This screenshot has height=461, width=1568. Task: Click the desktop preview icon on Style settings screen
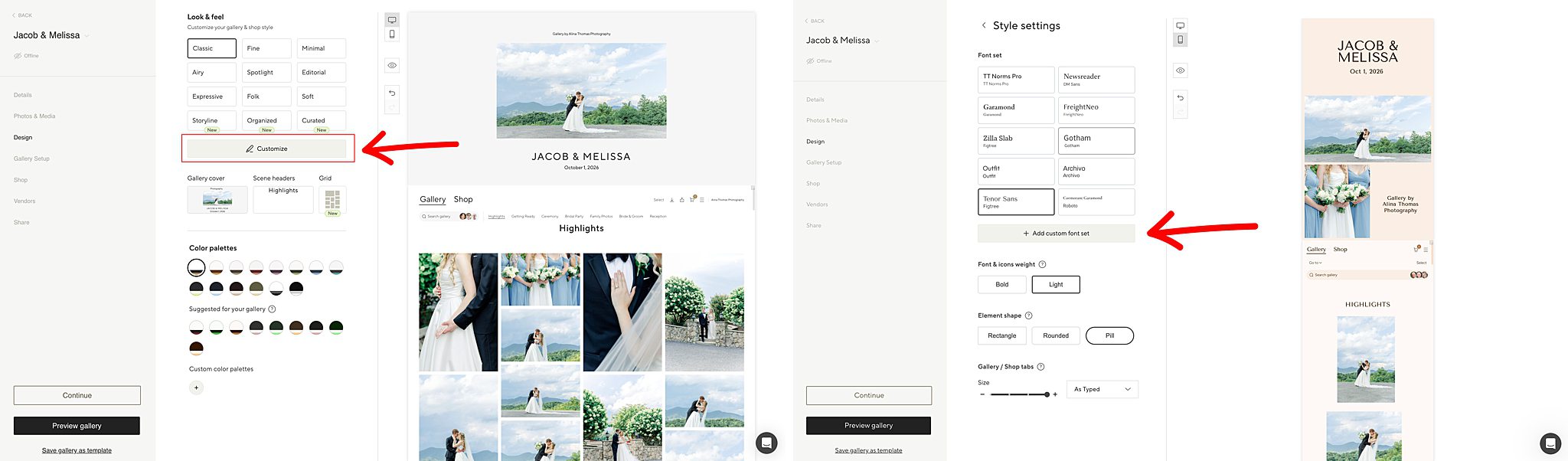[1181, 26]
